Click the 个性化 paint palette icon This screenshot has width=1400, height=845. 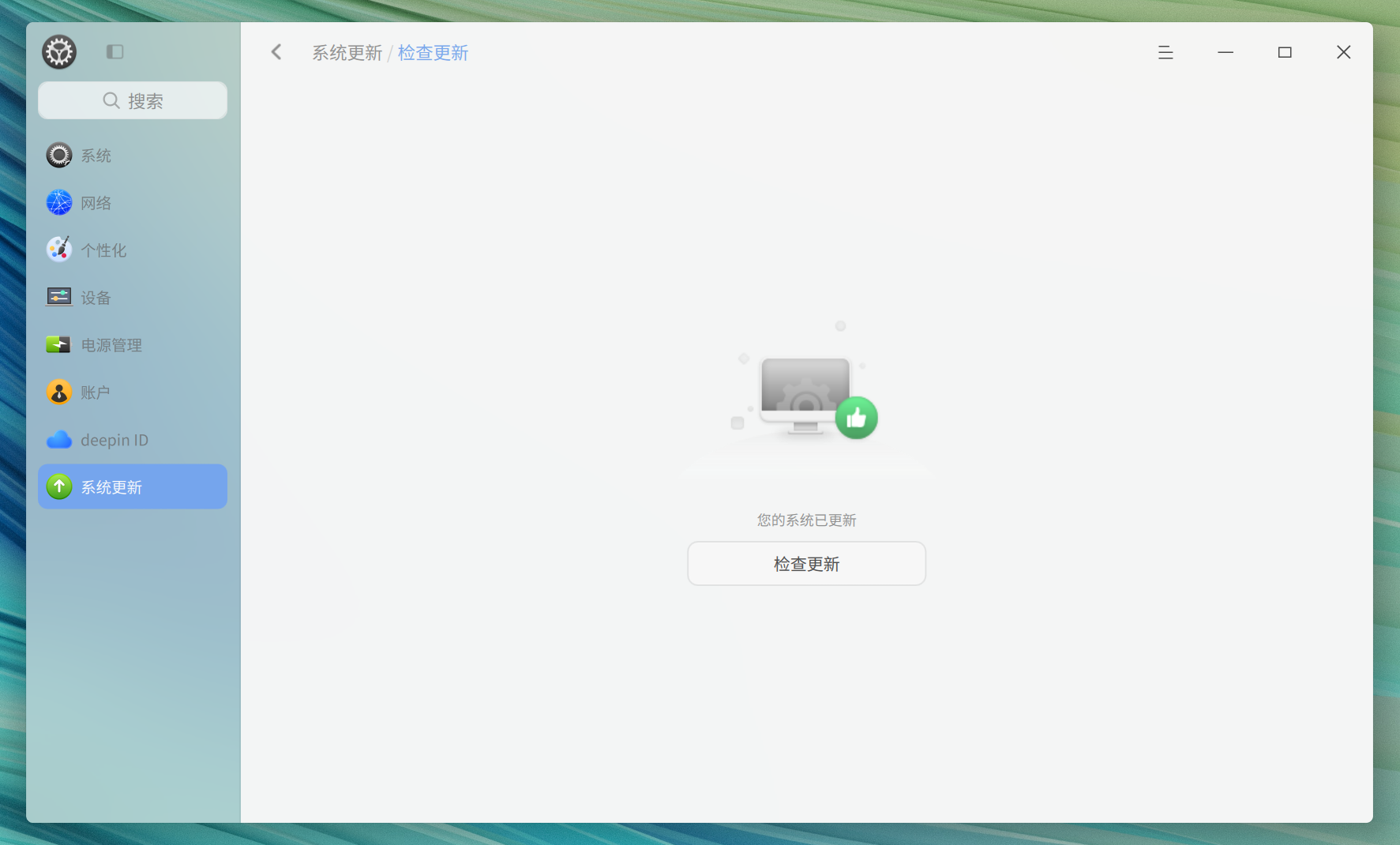59,250
